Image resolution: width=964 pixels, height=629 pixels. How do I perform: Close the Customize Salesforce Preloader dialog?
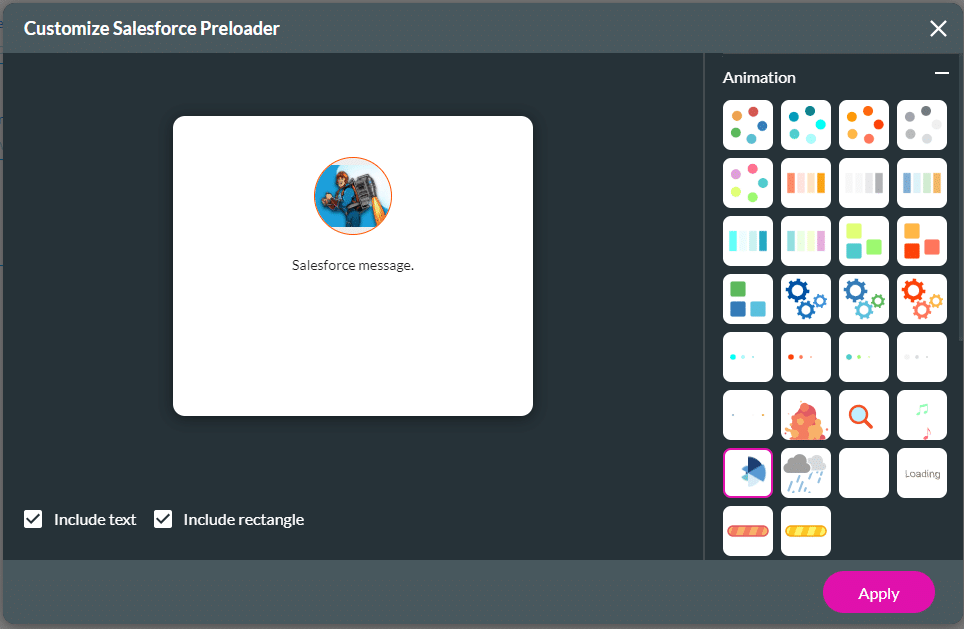click(938, 28)
